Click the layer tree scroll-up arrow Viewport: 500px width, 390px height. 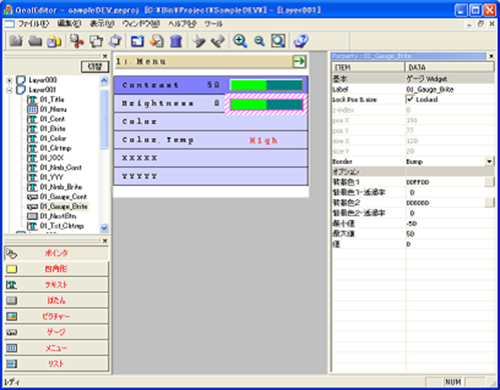104,81
